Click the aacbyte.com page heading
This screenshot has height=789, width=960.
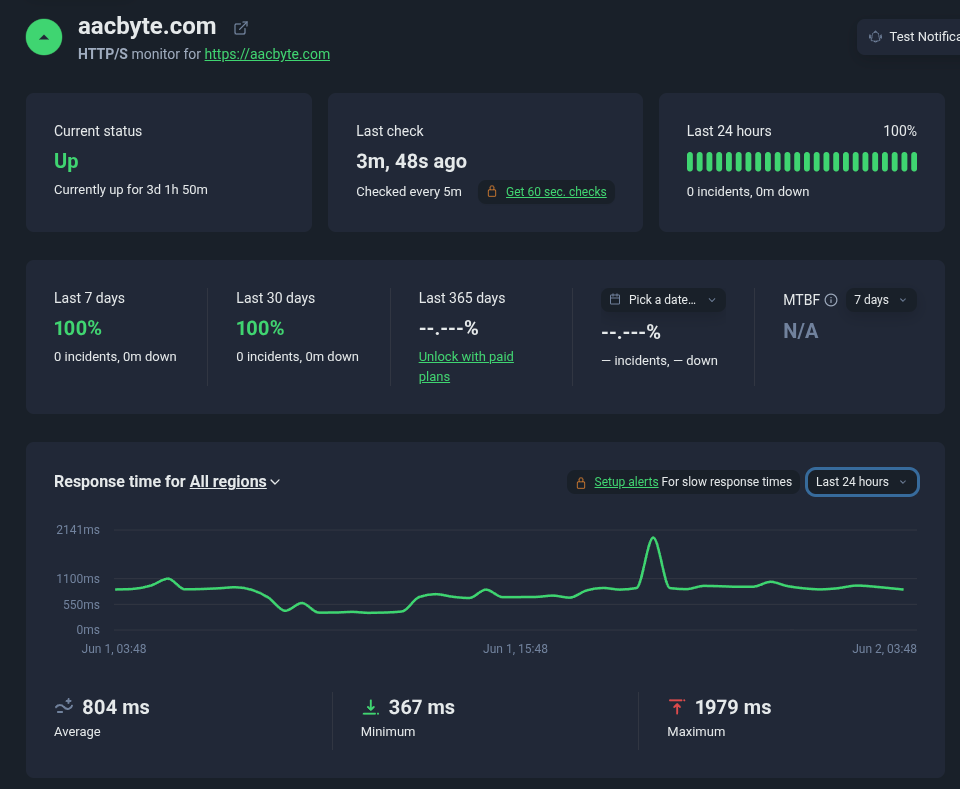pos(147,26)
